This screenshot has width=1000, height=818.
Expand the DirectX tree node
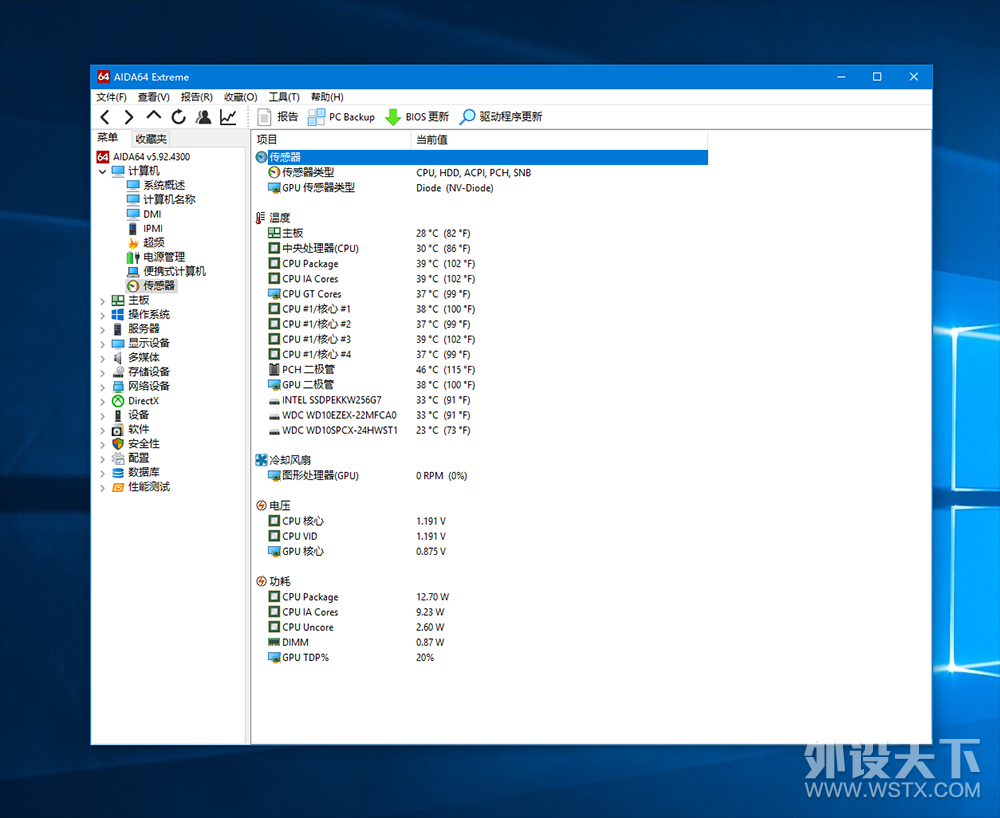[102, 402]
